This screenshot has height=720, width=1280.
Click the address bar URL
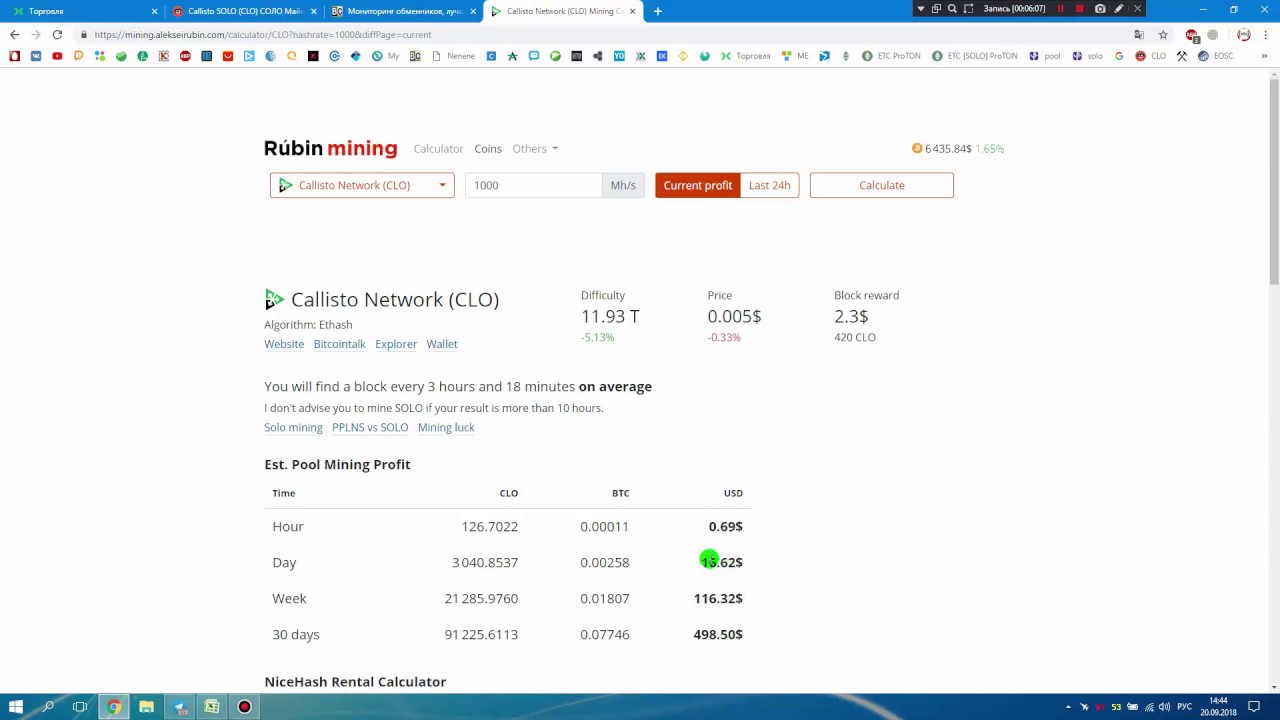[x=263, y=34]
